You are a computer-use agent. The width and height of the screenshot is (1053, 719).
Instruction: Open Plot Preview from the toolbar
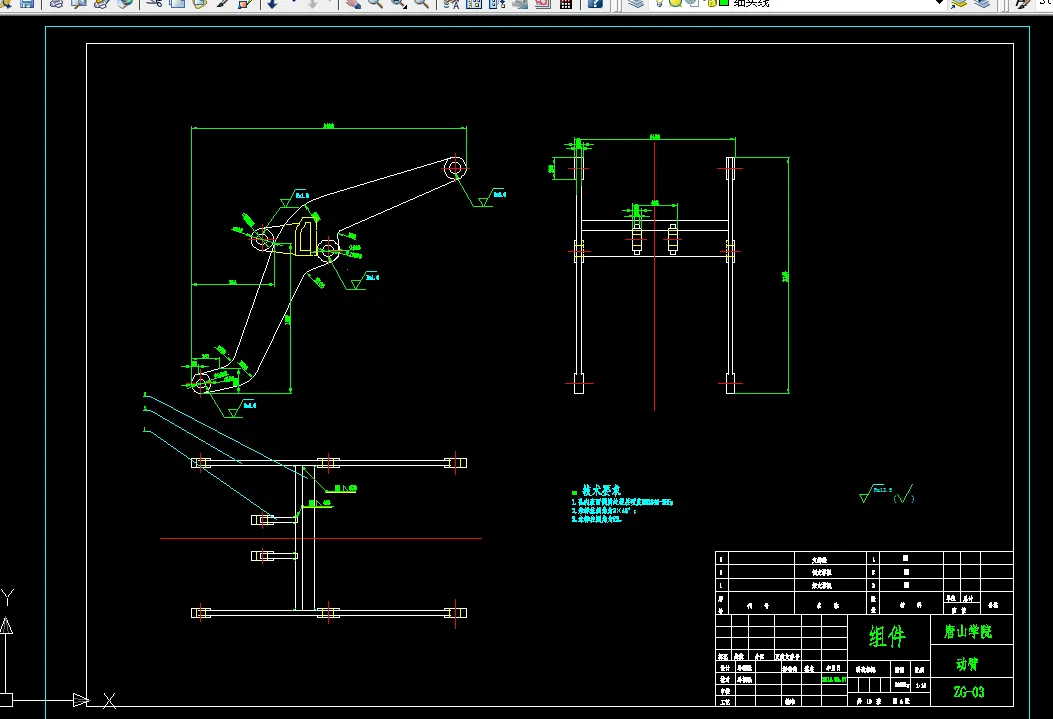(x=79, y=3)
